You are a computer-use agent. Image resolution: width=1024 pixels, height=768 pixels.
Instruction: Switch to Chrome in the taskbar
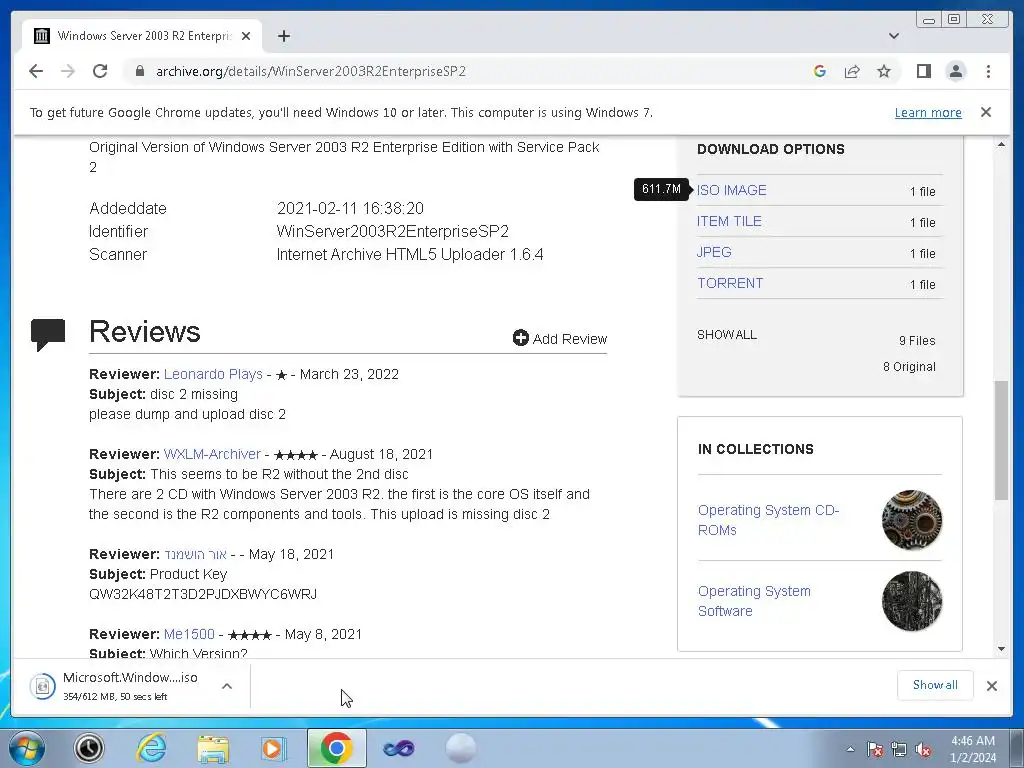pos(336,748)
